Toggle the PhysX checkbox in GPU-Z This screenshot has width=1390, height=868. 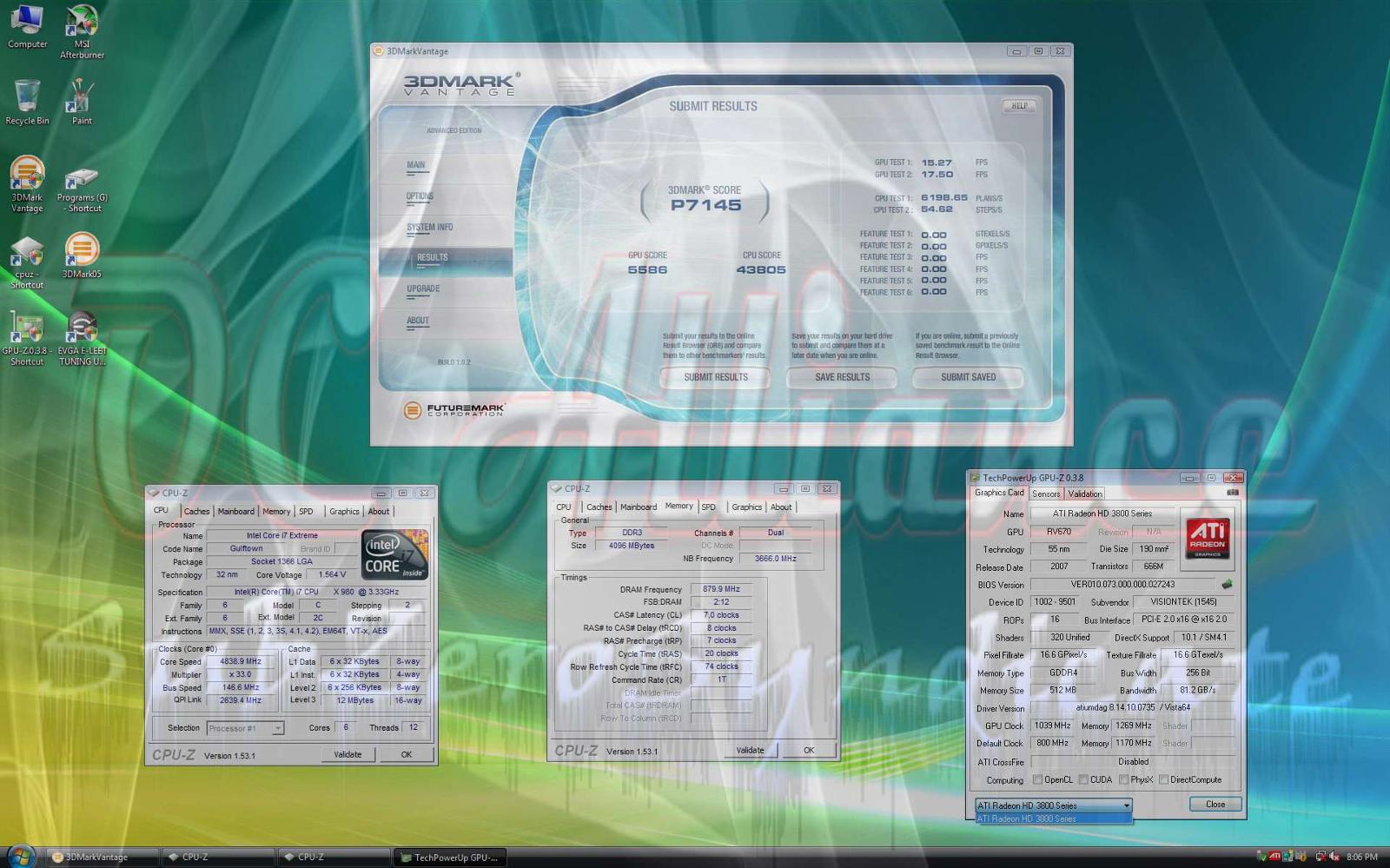click(x=1124, y=779)
